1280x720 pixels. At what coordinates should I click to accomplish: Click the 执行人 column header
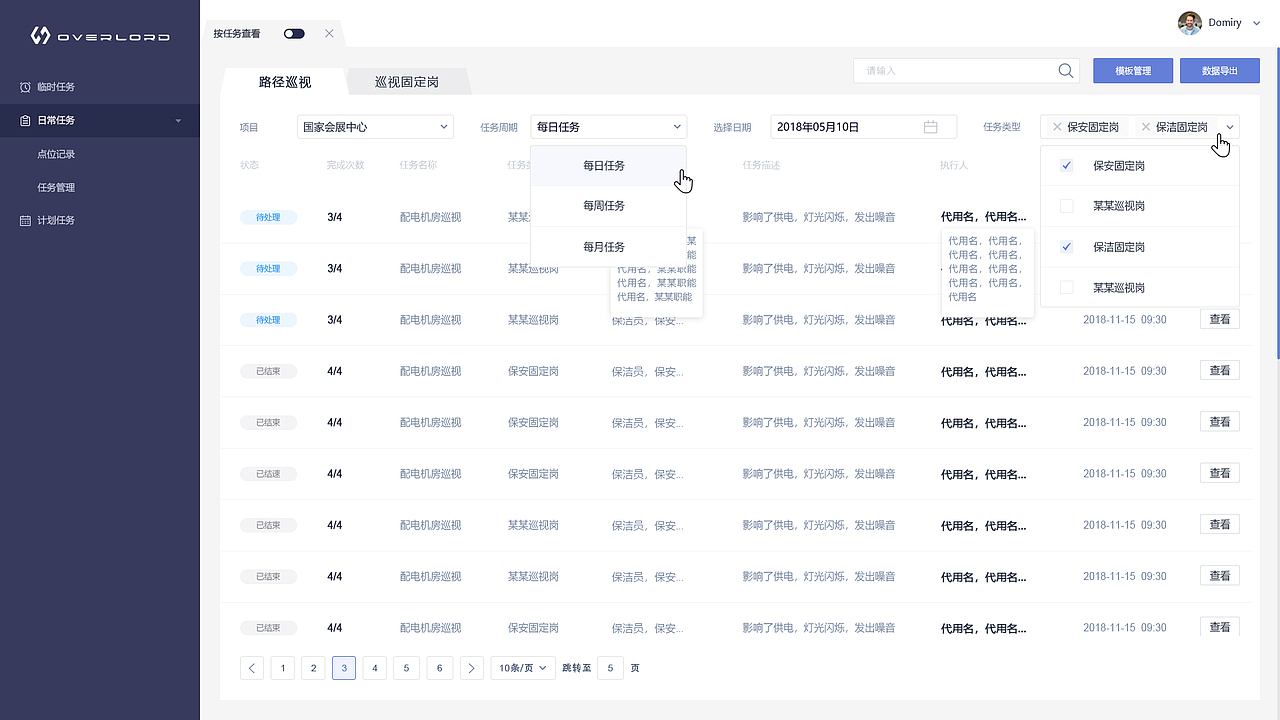click(x=954, y=165)
